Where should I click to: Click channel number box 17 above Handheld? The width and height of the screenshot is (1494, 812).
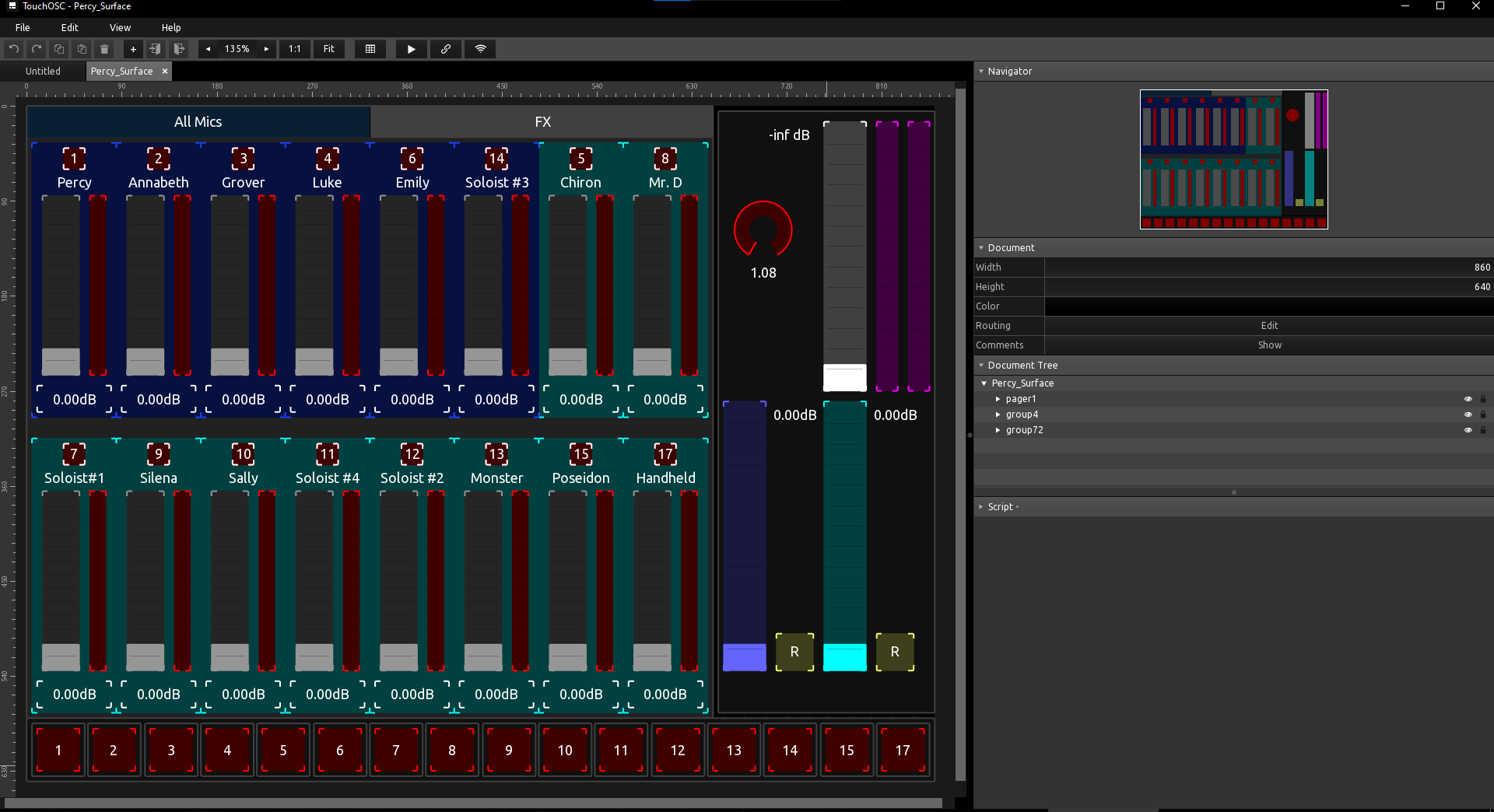(x=665, y=454)
